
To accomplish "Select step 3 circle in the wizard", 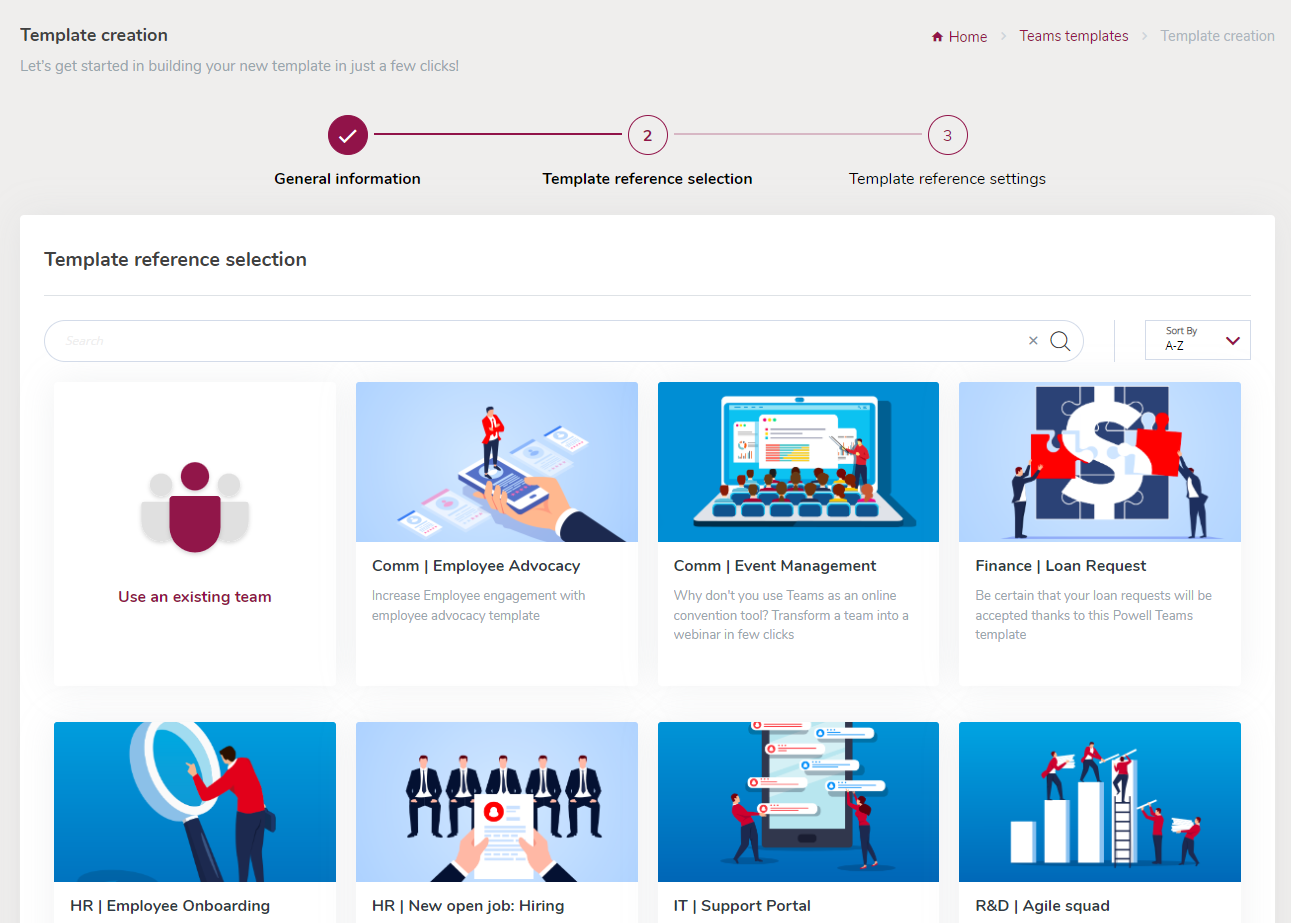I will (948, 135).
